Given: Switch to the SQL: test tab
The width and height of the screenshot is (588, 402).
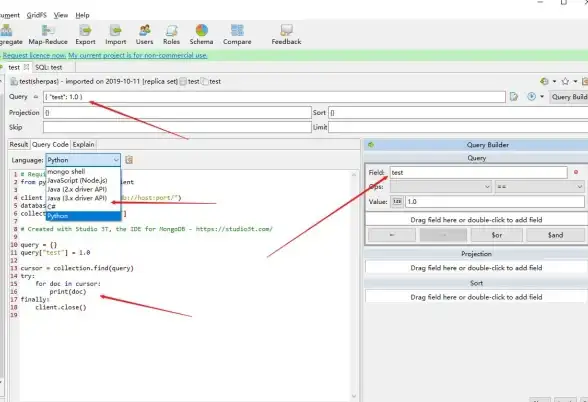Looking at the screenshot, I should coord(49,68).
